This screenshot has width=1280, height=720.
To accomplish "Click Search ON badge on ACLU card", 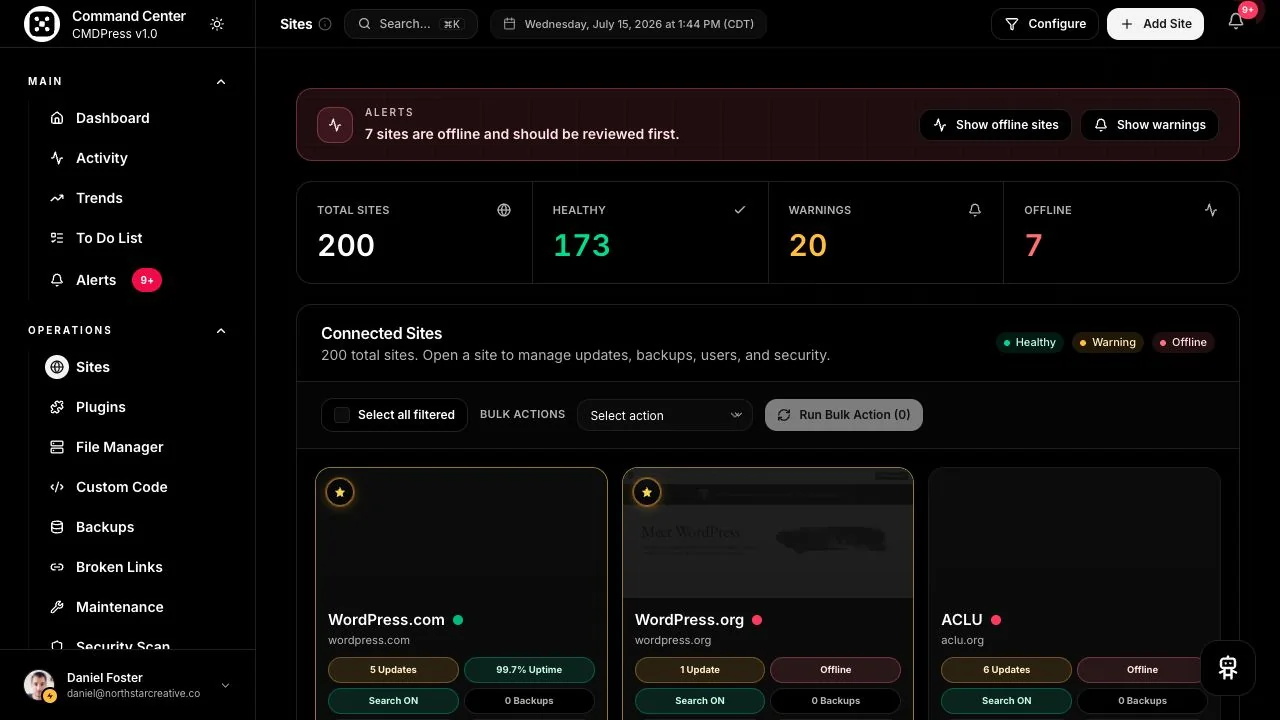I will 1006,701.
